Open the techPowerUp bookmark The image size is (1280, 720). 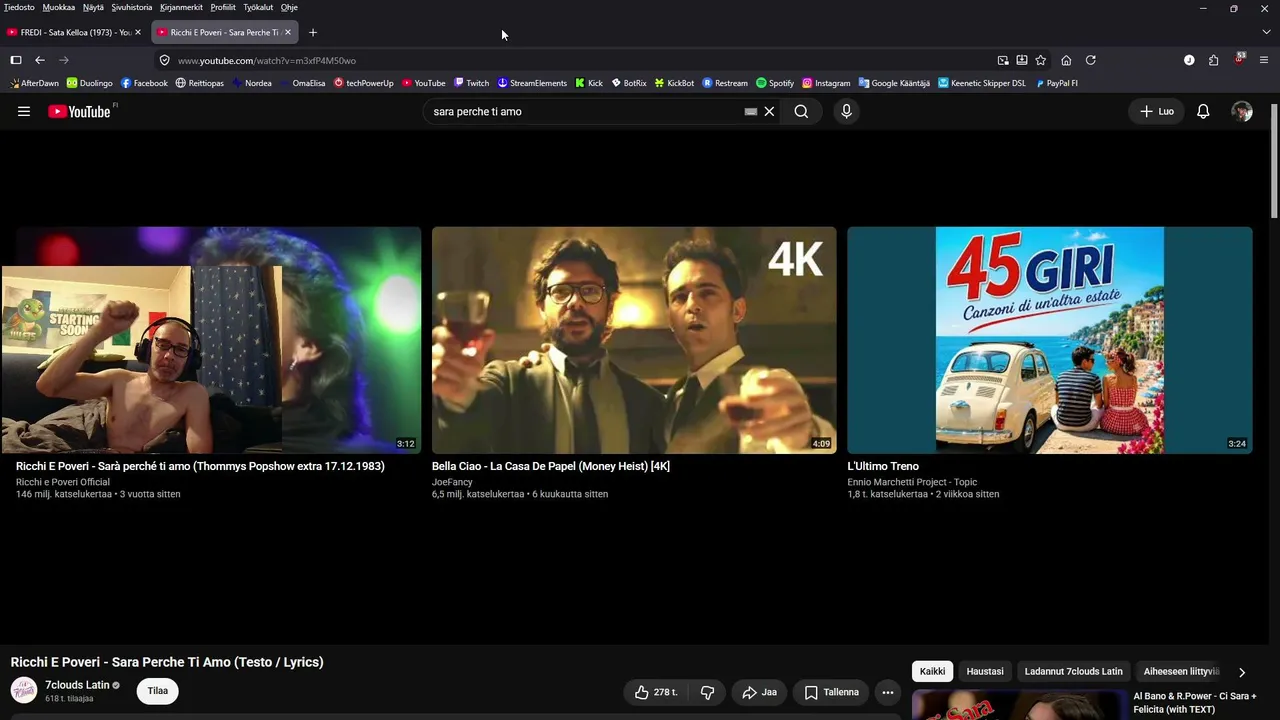pyautogui.click(x=364, y=83)
